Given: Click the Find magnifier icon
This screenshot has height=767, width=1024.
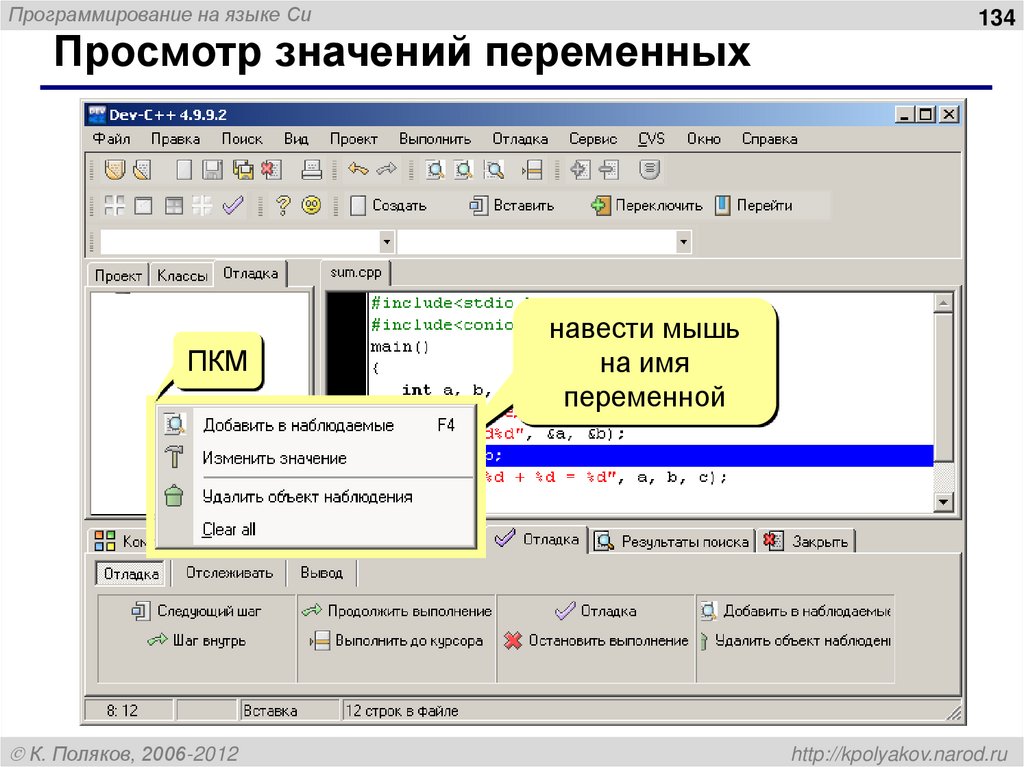Looking at the screenshot, I should 435,171.
